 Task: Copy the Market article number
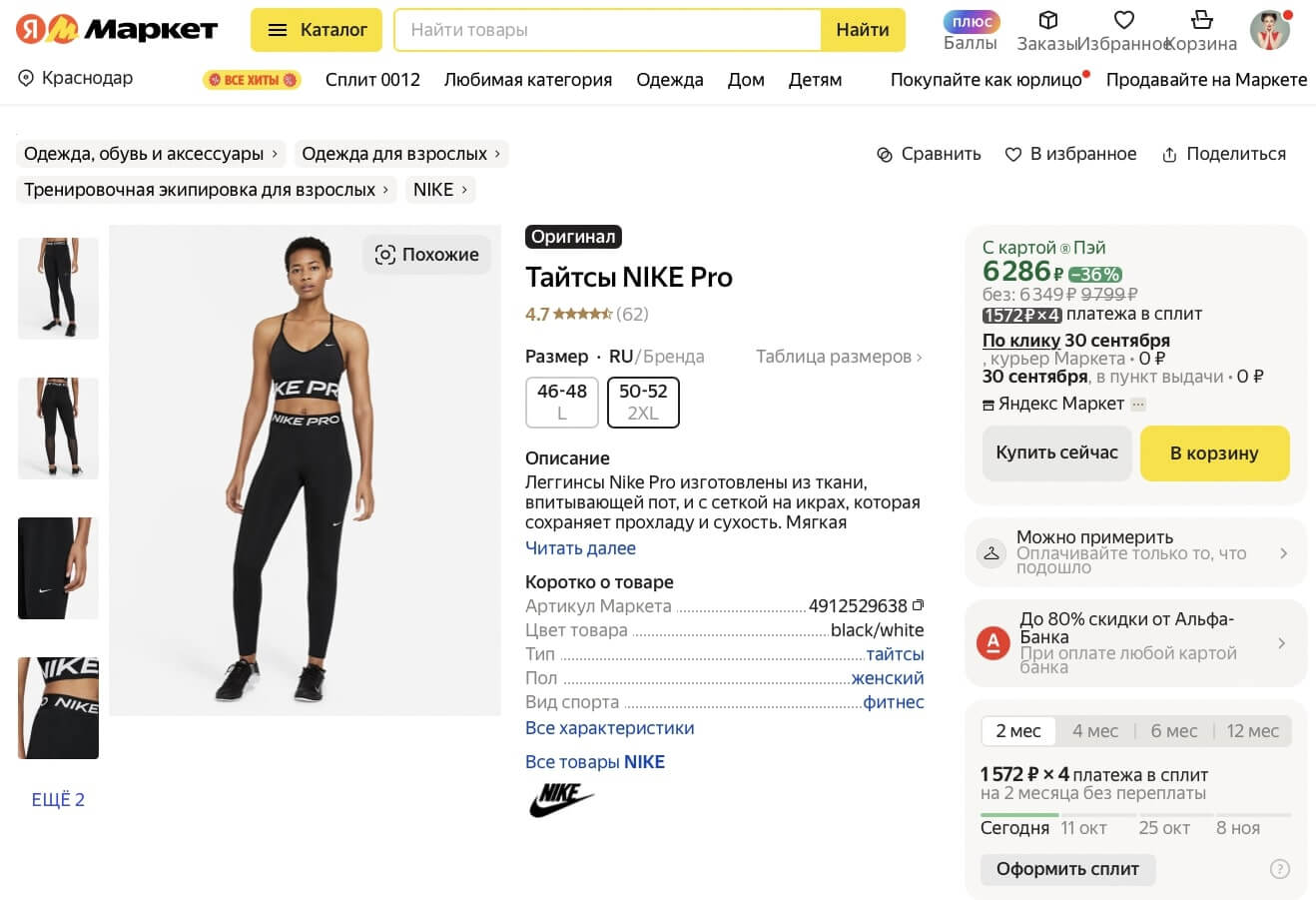[x=919, y=605]
